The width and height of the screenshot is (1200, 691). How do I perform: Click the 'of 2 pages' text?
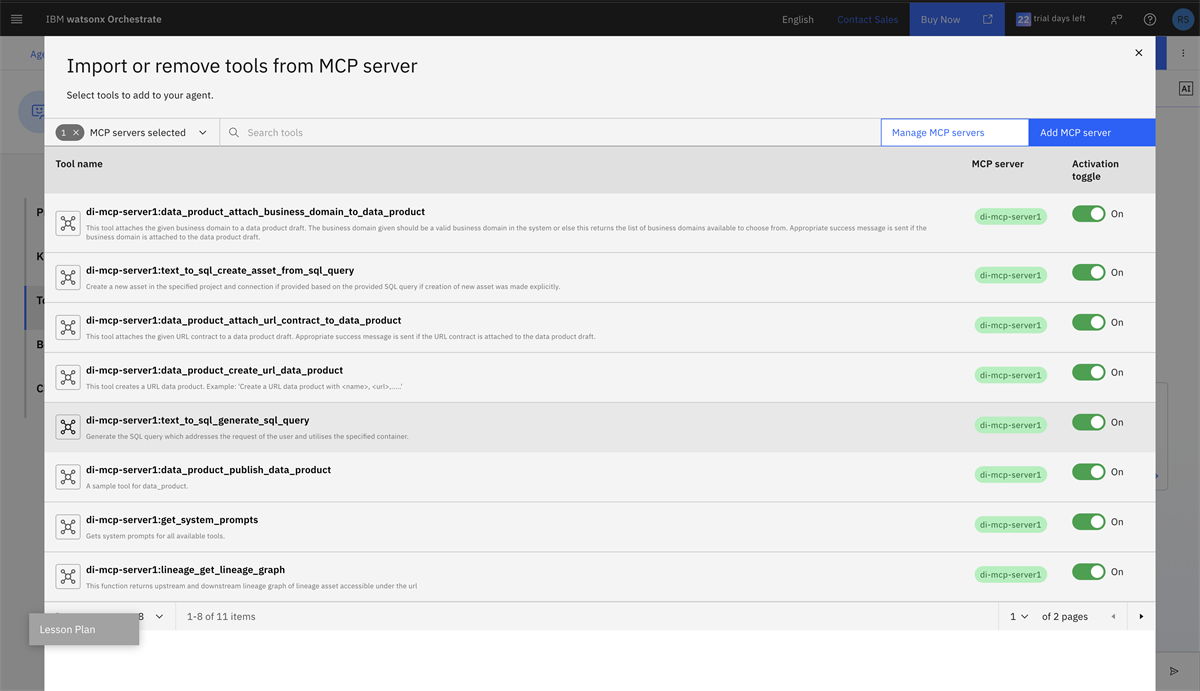[1065, 616]
